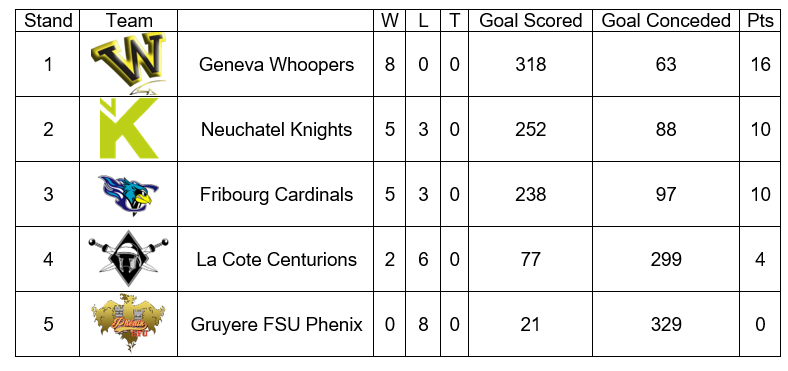Click the 329 goals conceded cell
Image resolution: width=788 pixels, height=371 pixels.
[x=666, y=324]
